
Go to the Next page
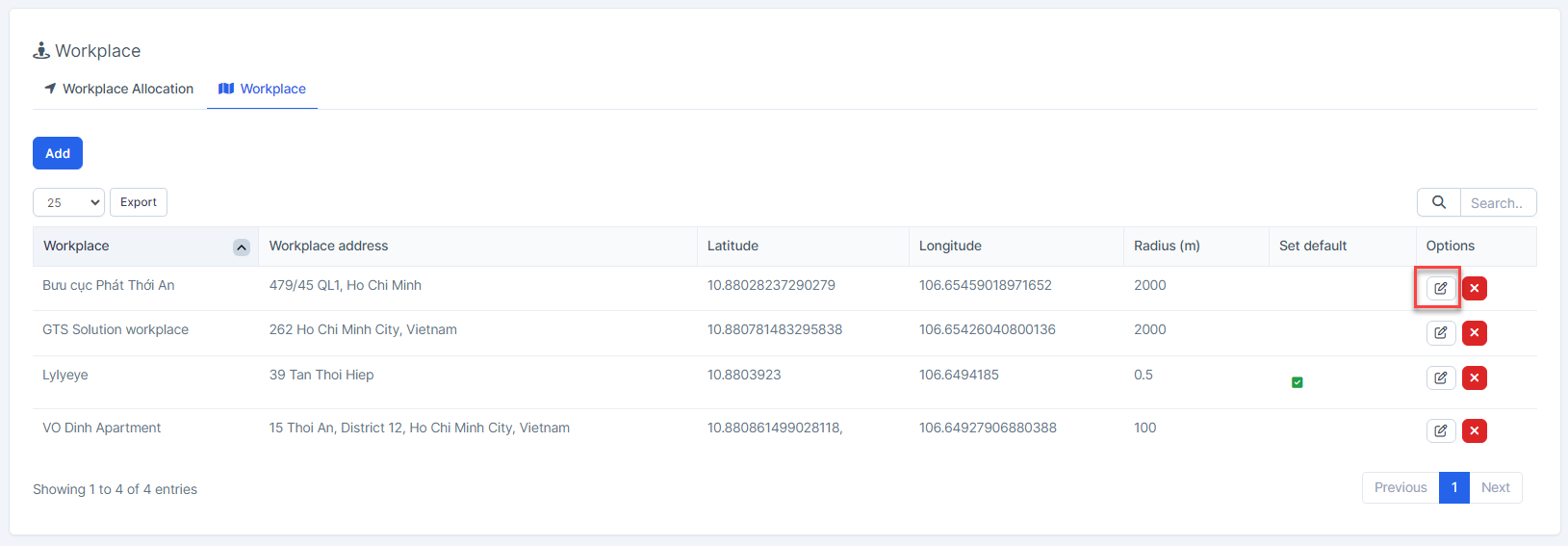click(x=1495, y=487)
